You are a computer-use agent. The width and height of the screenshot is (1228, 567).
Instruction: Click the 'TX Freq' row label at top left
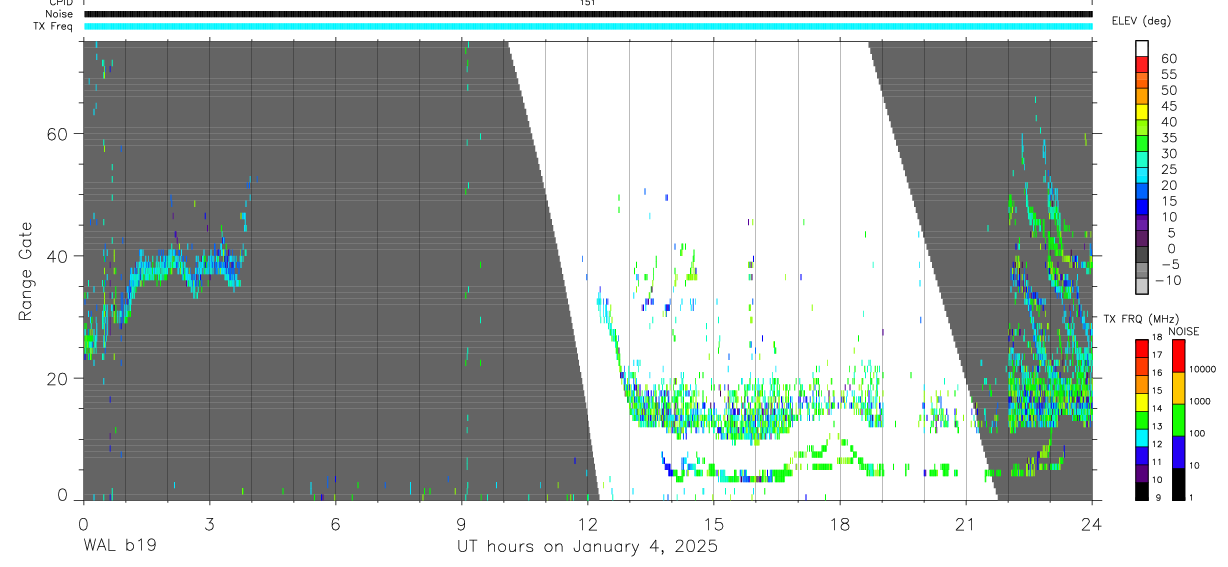54,26
